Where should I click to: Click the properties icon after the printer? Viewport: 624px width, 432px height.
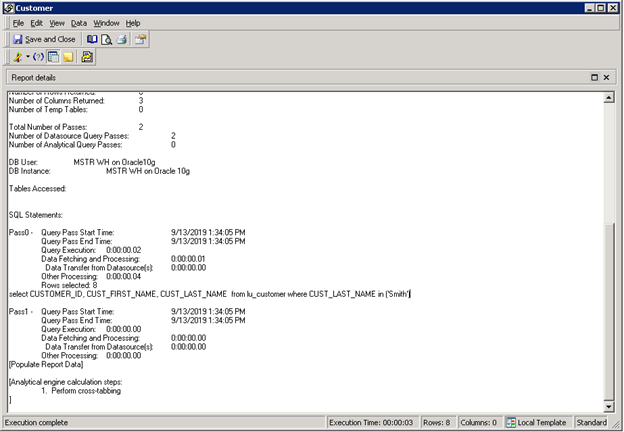(x=141, y=39)
